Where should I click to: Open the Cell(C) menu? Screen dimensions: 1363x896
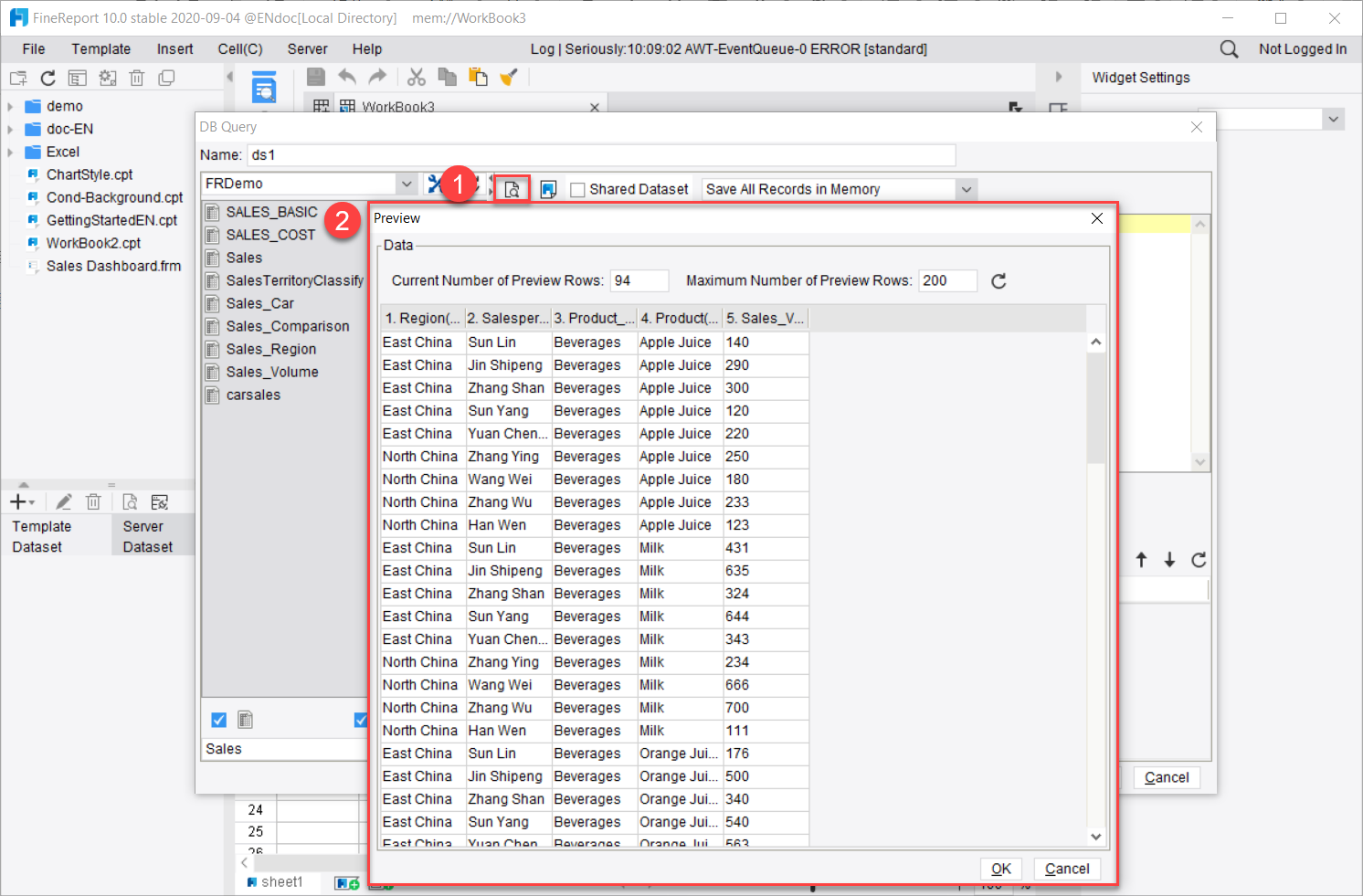(240, 49)
